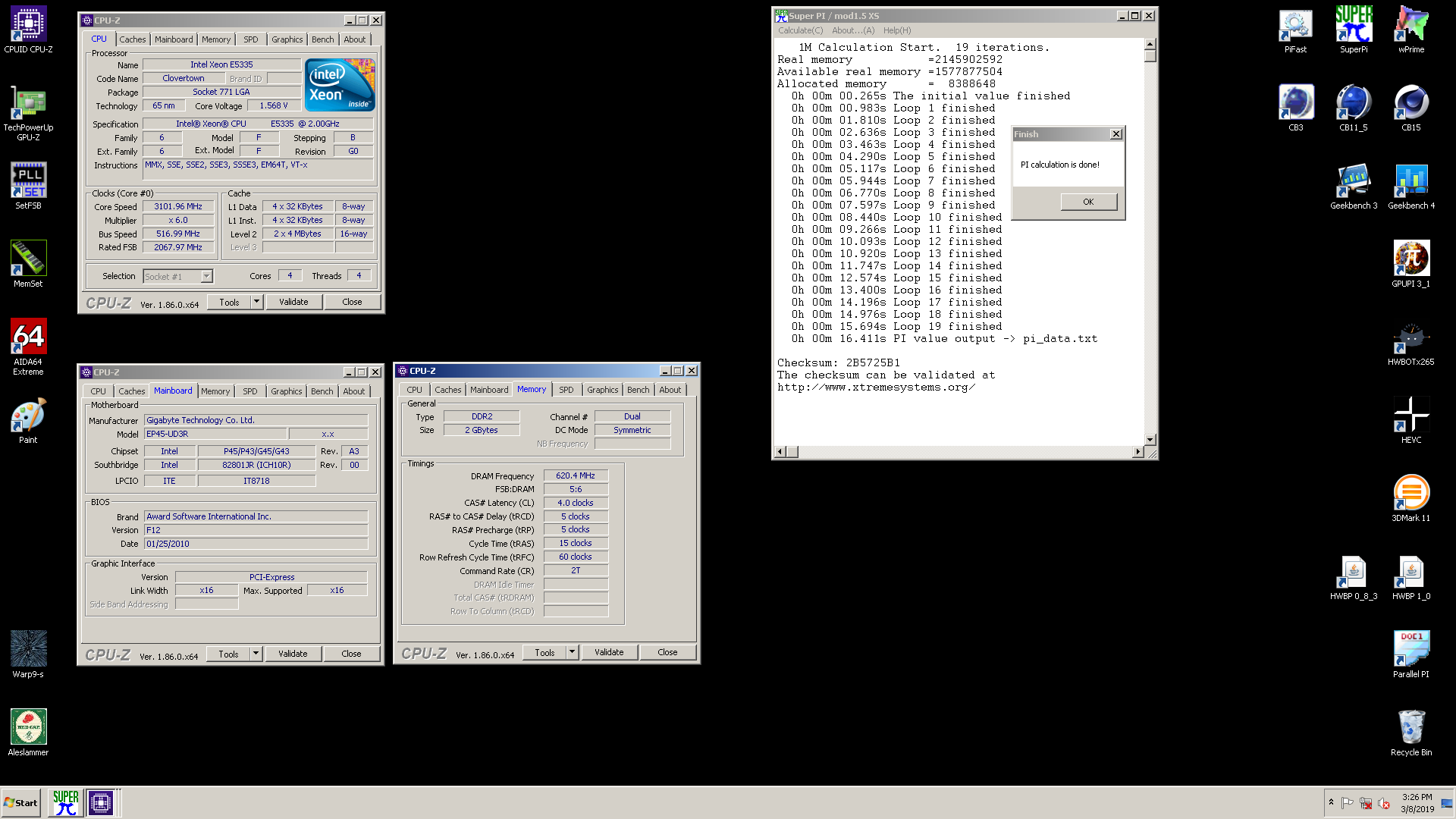Viewport: 1456px width, 819px height.
Task: Show hidden system tray icons
Action: (1331, 802)
